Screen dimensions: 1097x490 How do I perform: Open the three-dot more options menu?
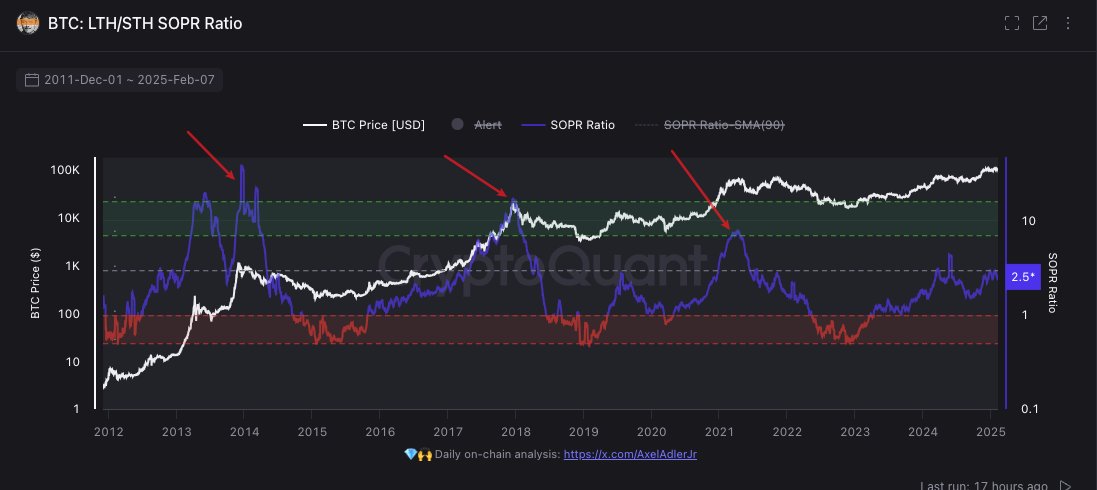(1069, 23)
